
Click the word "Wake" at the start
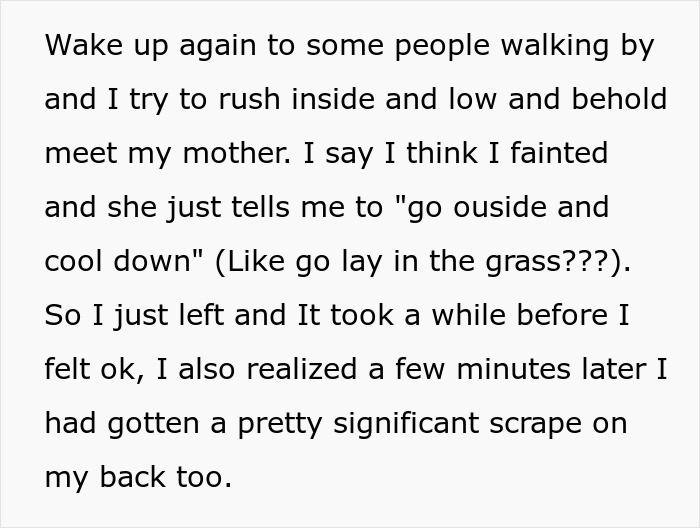click(x=83, y=45)
